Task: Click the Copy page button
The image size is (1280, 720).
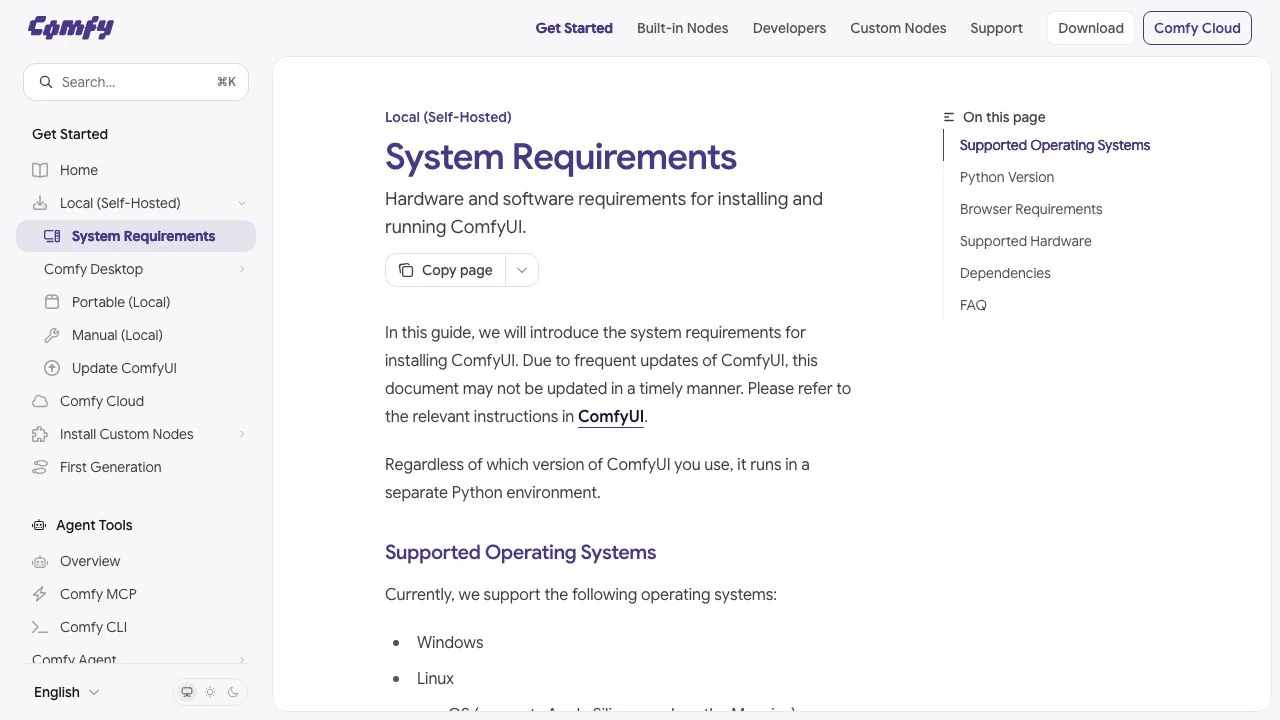Action: point(446,270)
